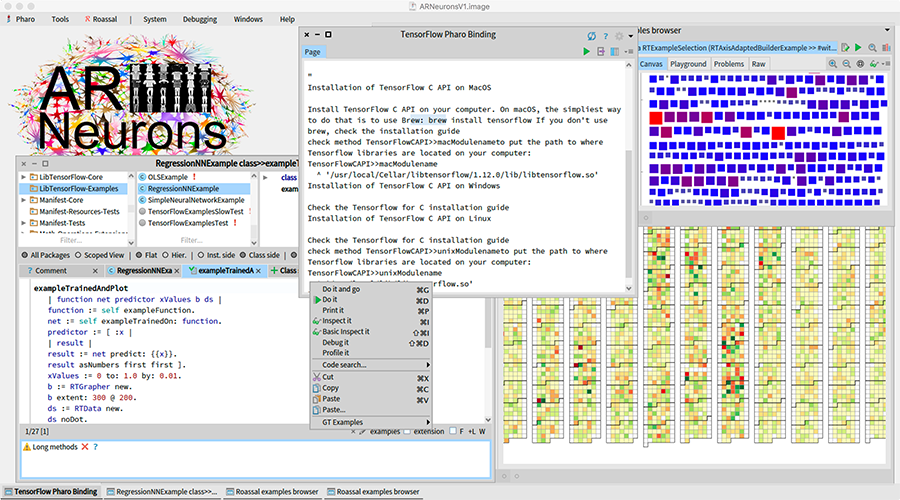900x500 pixels.
Task: Click the package list Filter field
Action: pos(71,240)
